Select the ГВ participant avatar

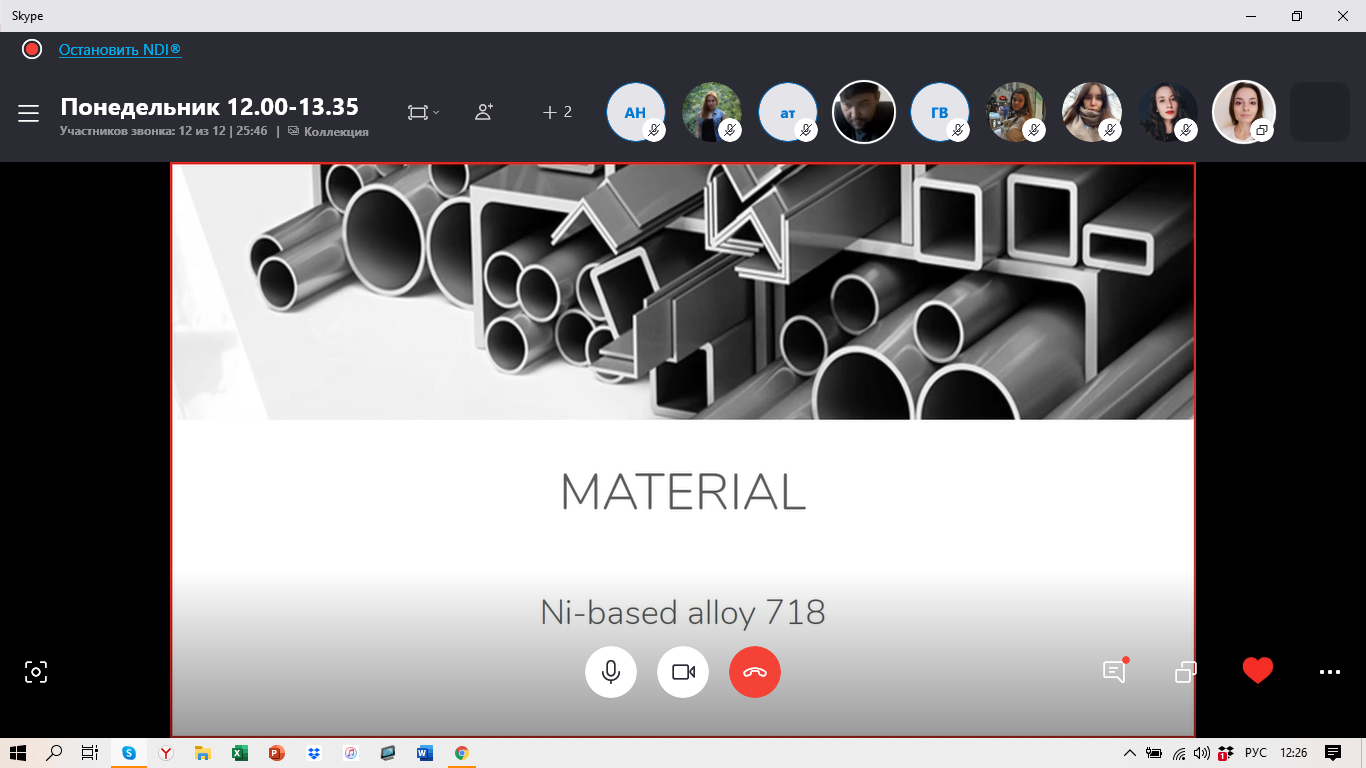click(939, 112)
